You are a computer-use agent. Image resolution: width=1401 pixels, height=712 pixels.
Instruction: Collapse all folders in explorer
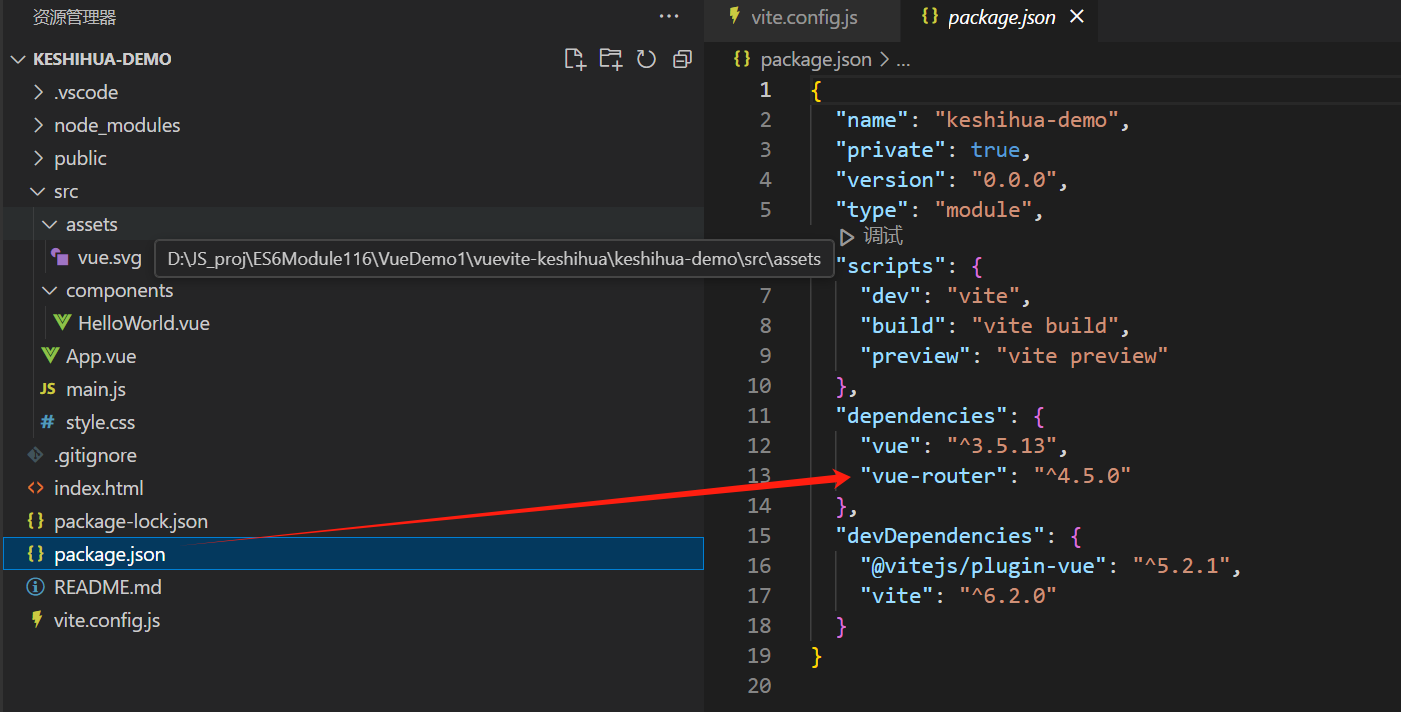click(x=682, y=59)
